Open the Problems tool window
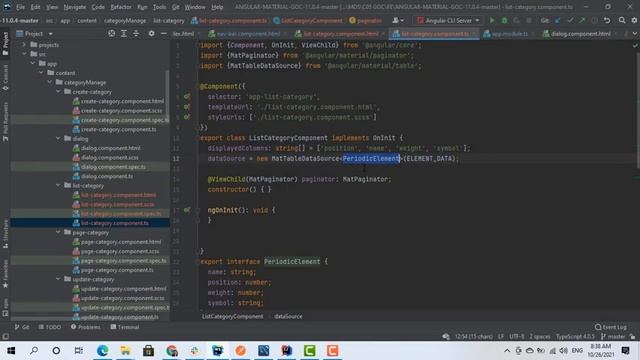 (85, 327)
